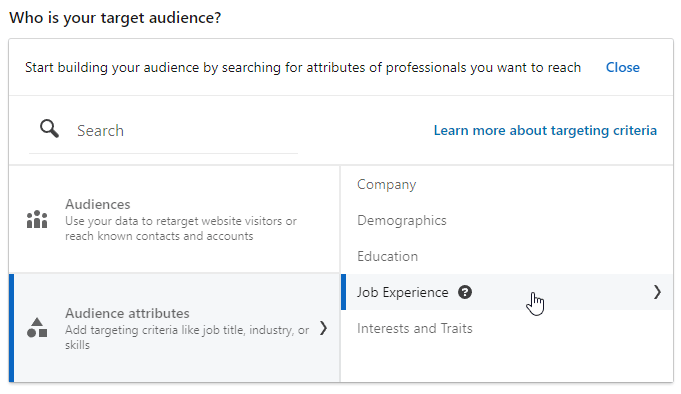Select the Interests and Traits category

507,328
